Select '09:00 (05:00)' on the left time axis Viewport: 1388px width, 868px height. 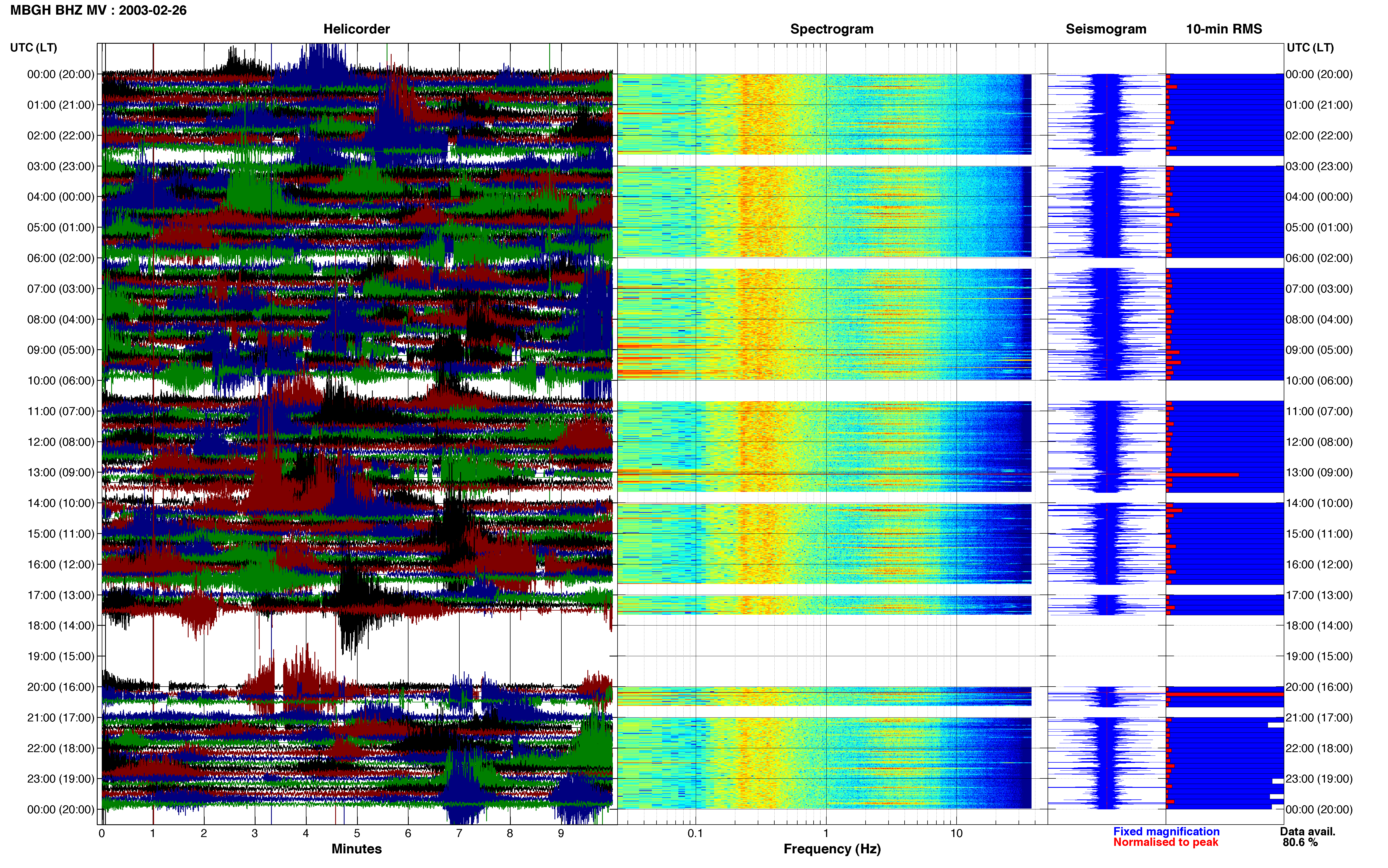(61, 350)
